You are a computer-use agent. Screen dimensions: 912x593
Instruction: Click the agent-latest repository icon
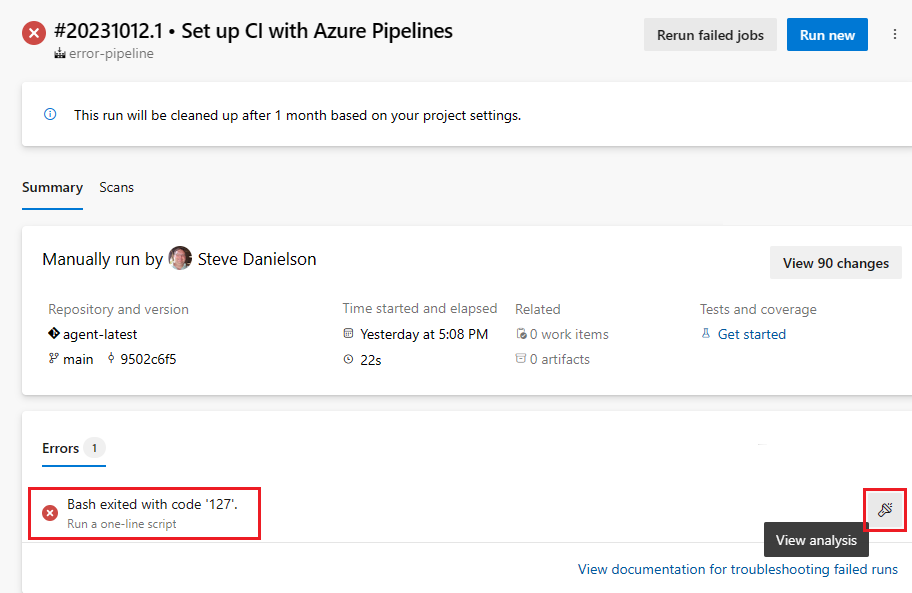coord(54,334)
